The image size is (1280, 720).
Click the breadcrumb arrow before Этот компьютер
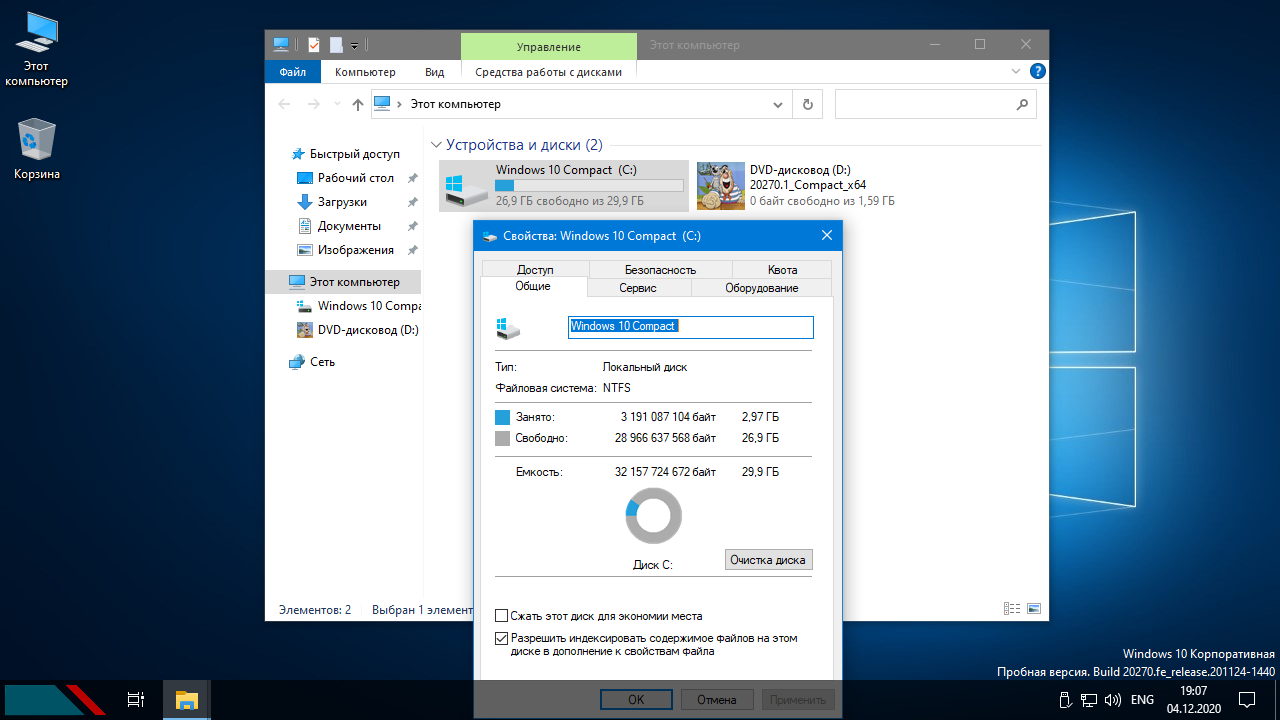point(400,104)
